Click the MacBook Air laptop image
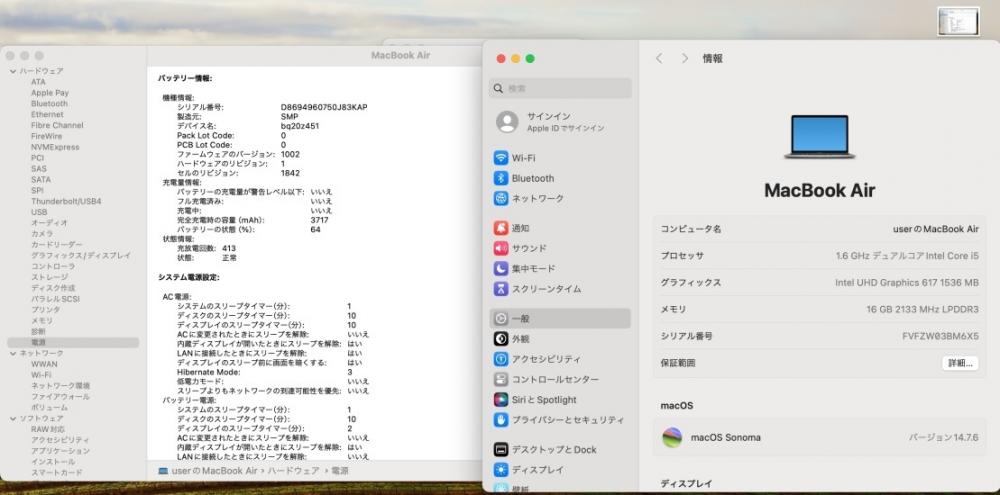The height and width of the screenshot is (495, 1000). point(820,137)
